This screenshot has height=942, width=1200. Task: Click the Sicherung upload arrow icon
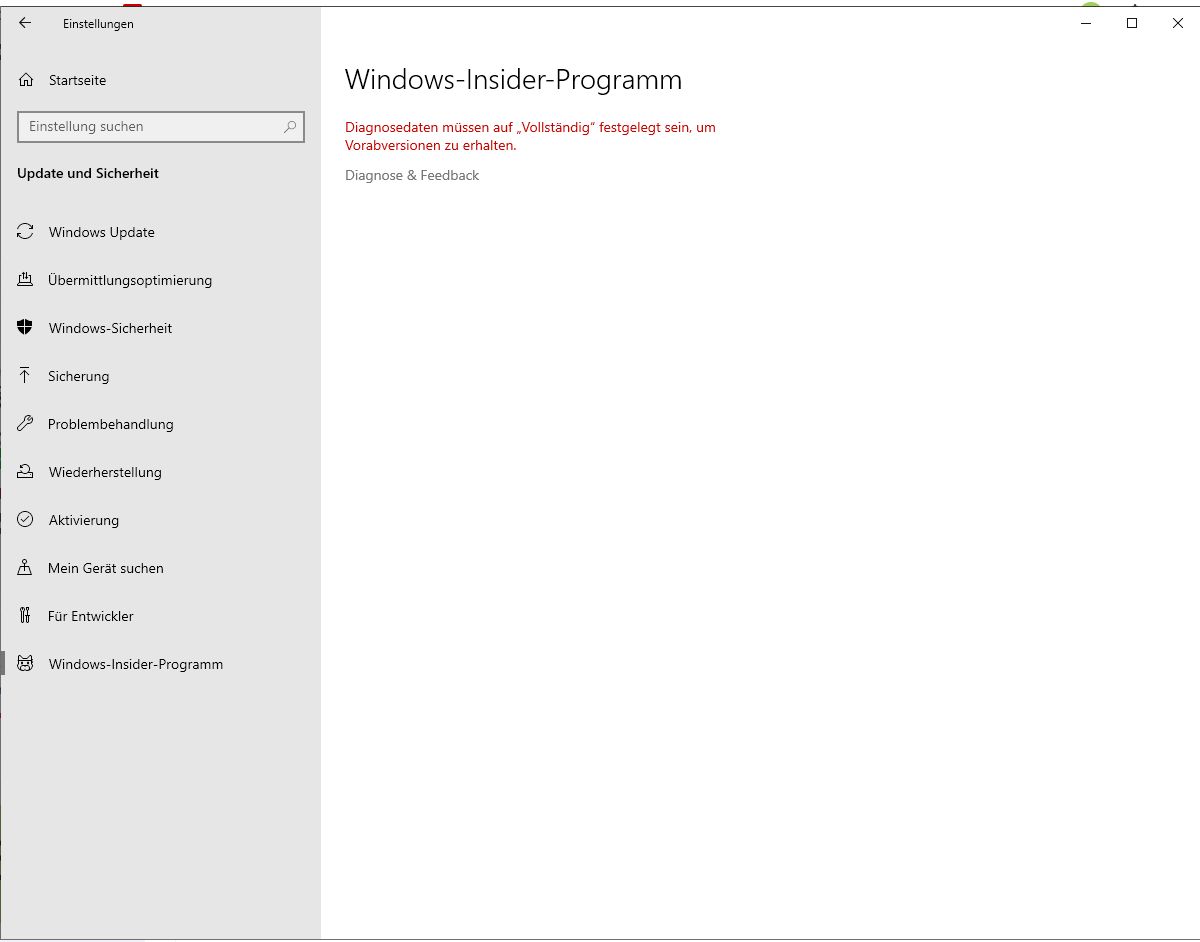26,376
